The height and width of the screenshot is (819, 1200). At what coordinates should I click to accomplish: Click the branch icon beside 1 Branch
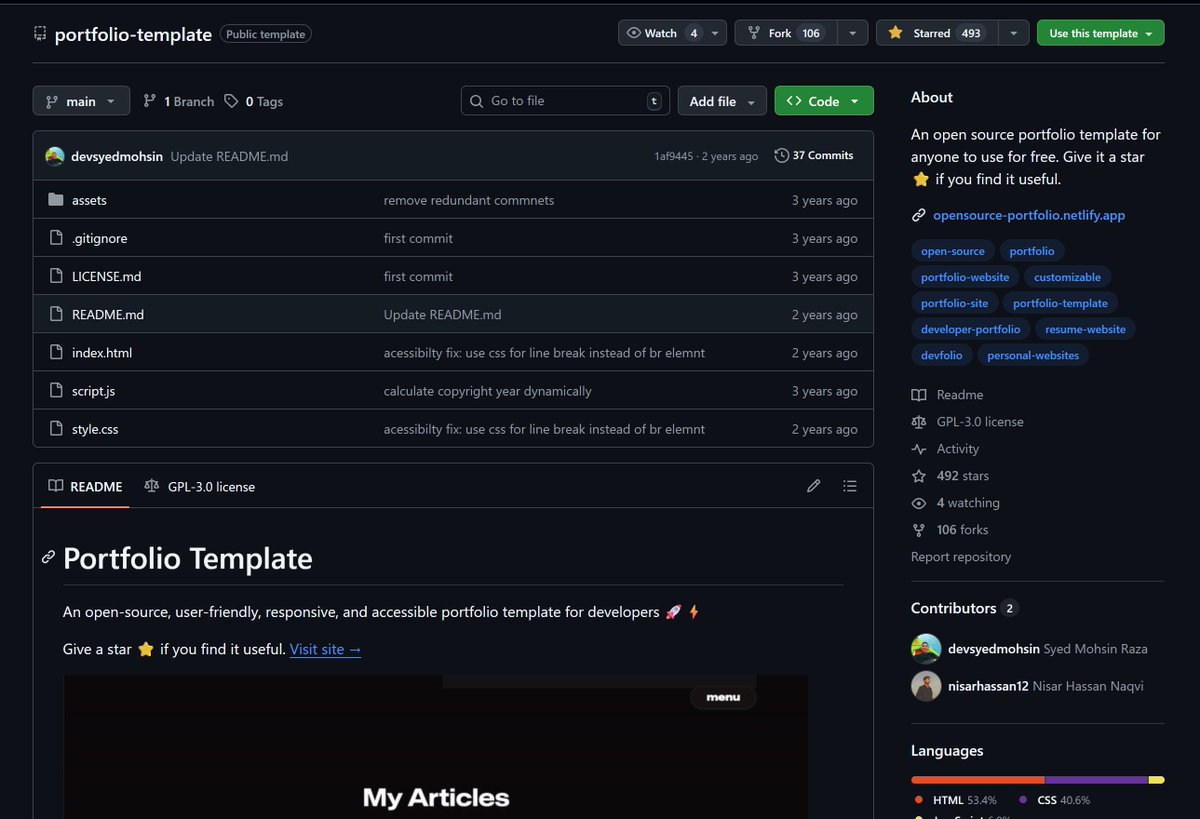150,101
